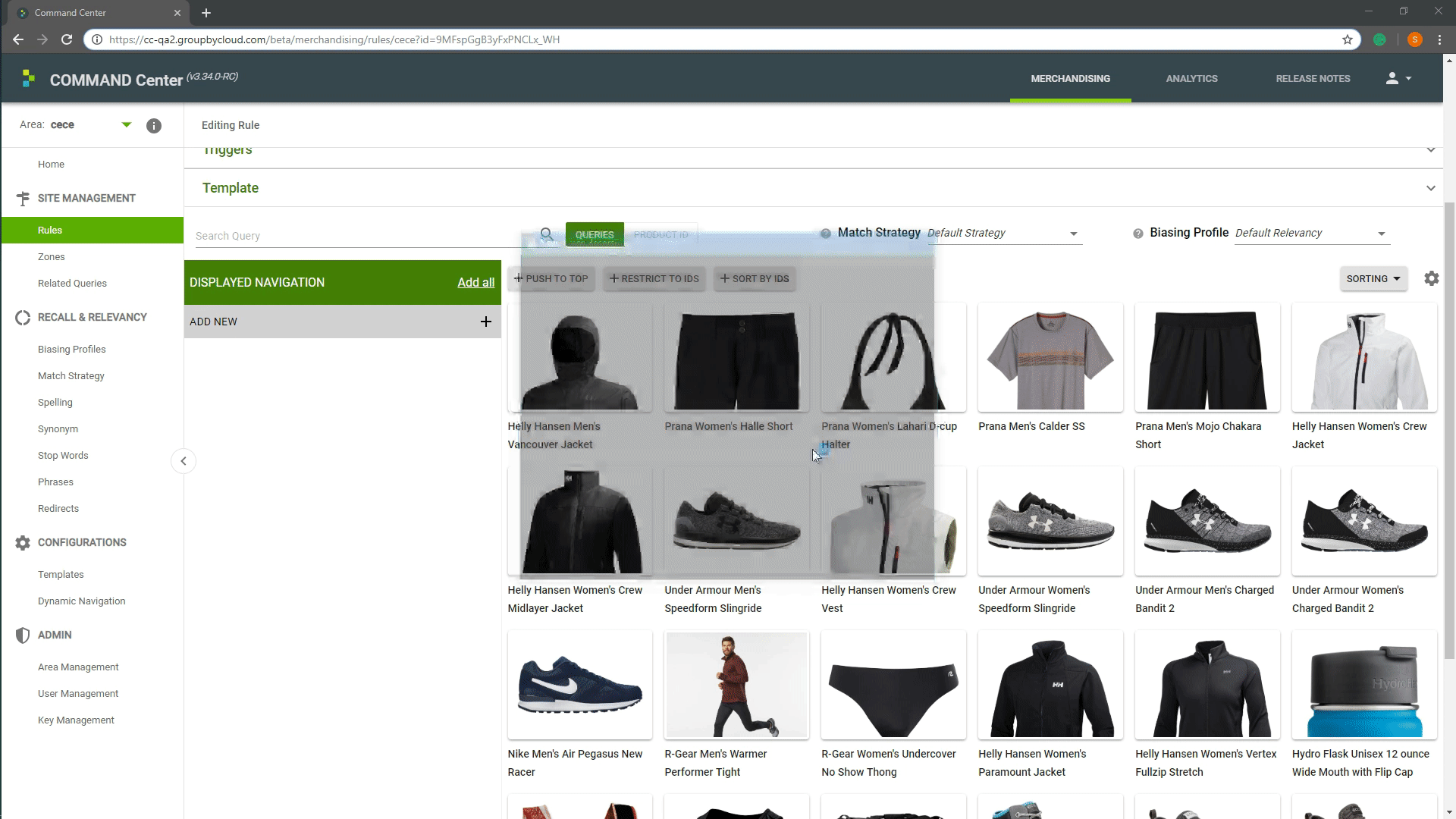Image resolution: width=1456 pixels, height=819 pixels.
Task: Click the Search Query input field
Action: point(364,236)
